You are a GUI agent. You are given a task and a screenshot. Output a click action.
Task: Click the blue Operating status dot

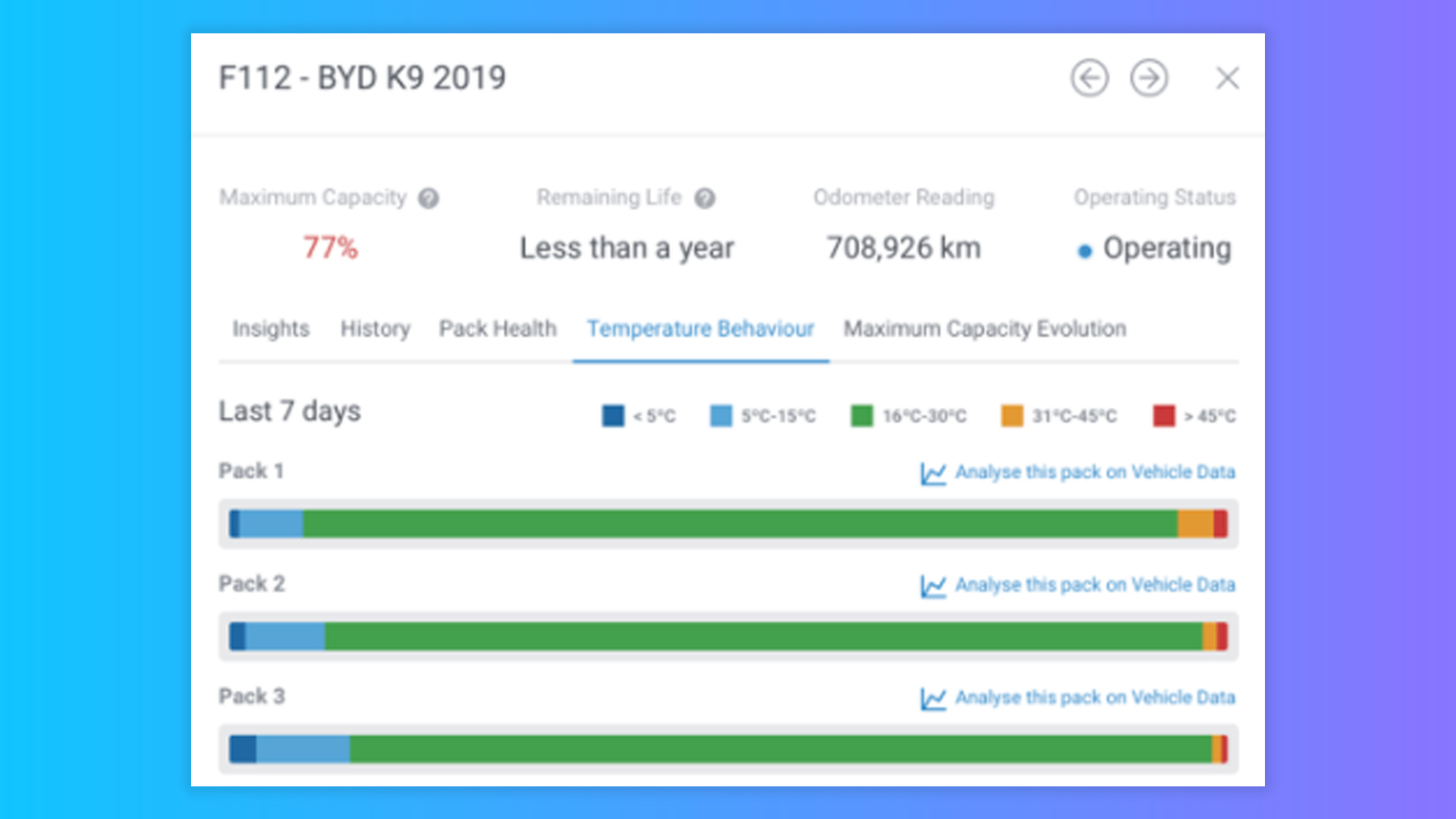point(1085,251)
